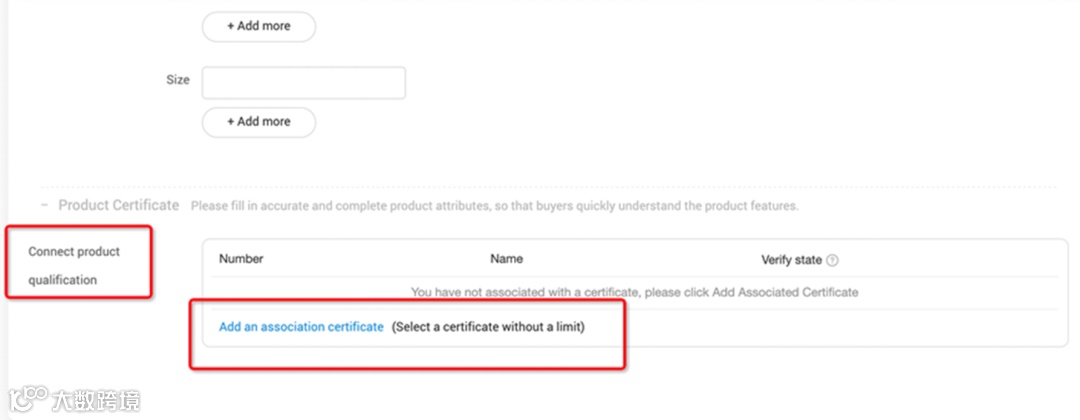Click the 'Please fill in accurate' hint text
This screenshot has width=1080, height=420.
[x=494, y=206]
